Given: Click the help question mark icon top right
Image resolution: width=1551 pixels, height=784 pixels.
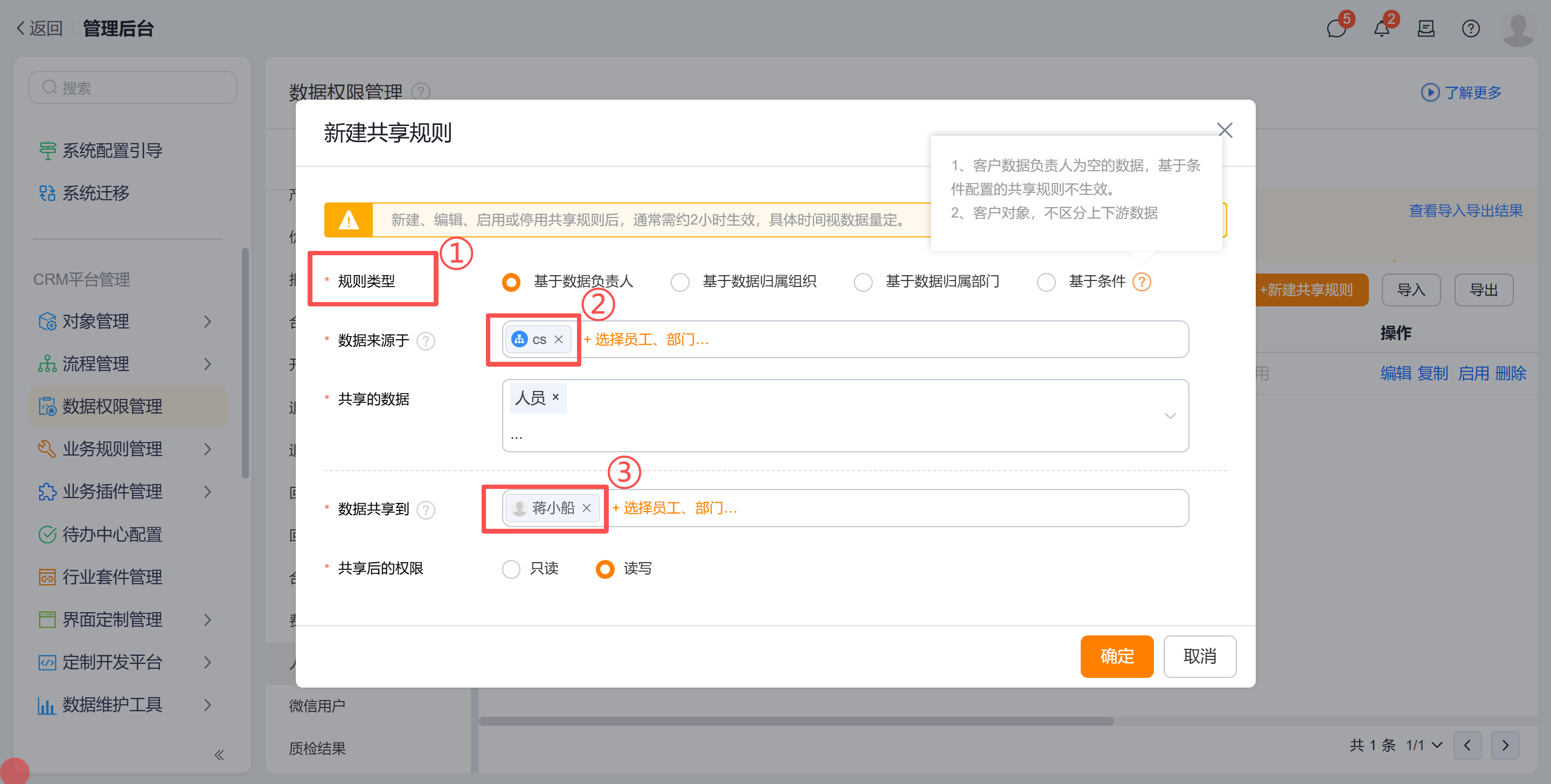Looking at the screenshot, I should [x=1470, y=27].
